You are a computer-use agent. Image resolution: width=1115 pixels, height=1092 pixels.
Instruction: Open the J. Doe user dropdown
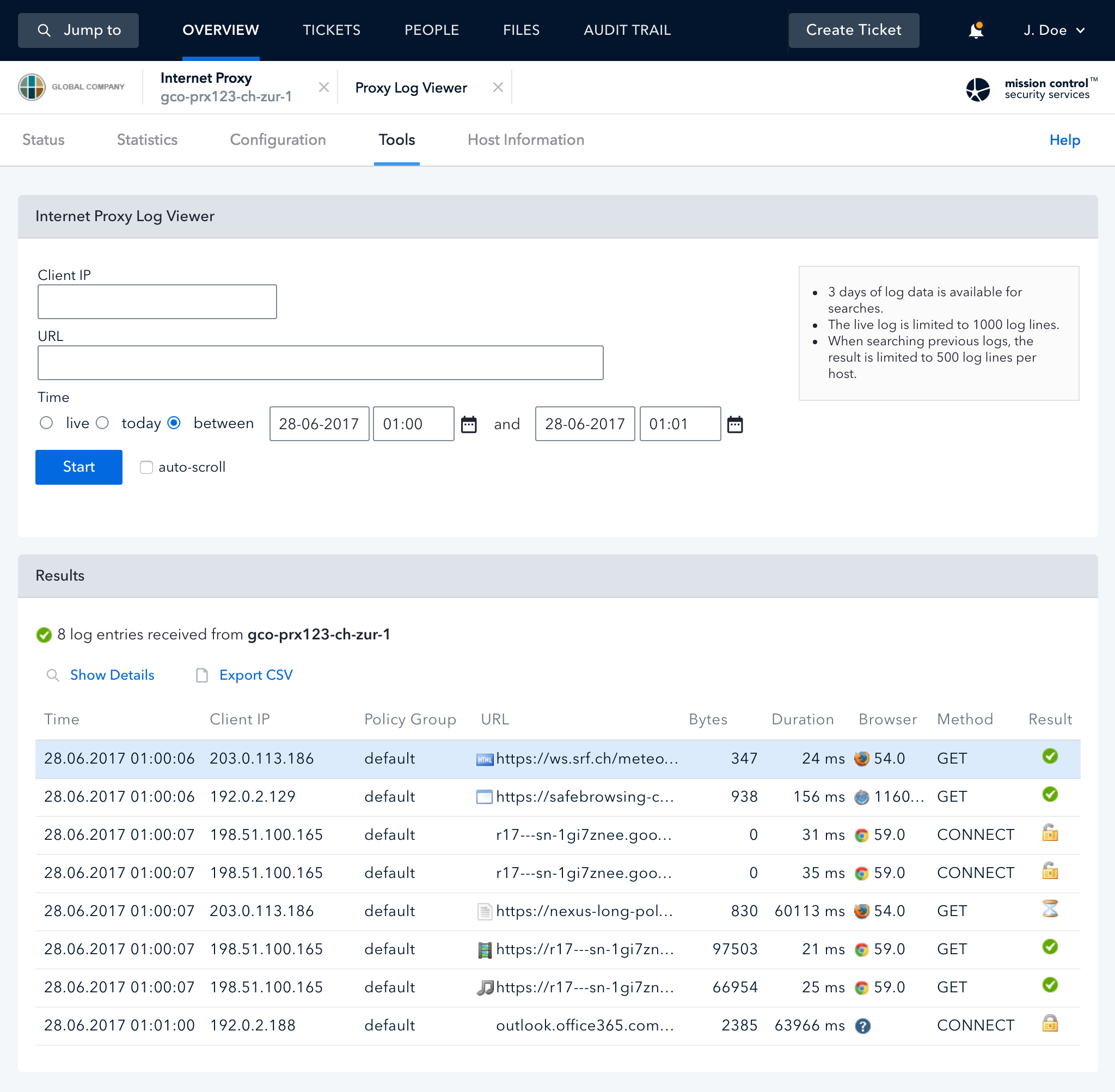(1053, 30)
